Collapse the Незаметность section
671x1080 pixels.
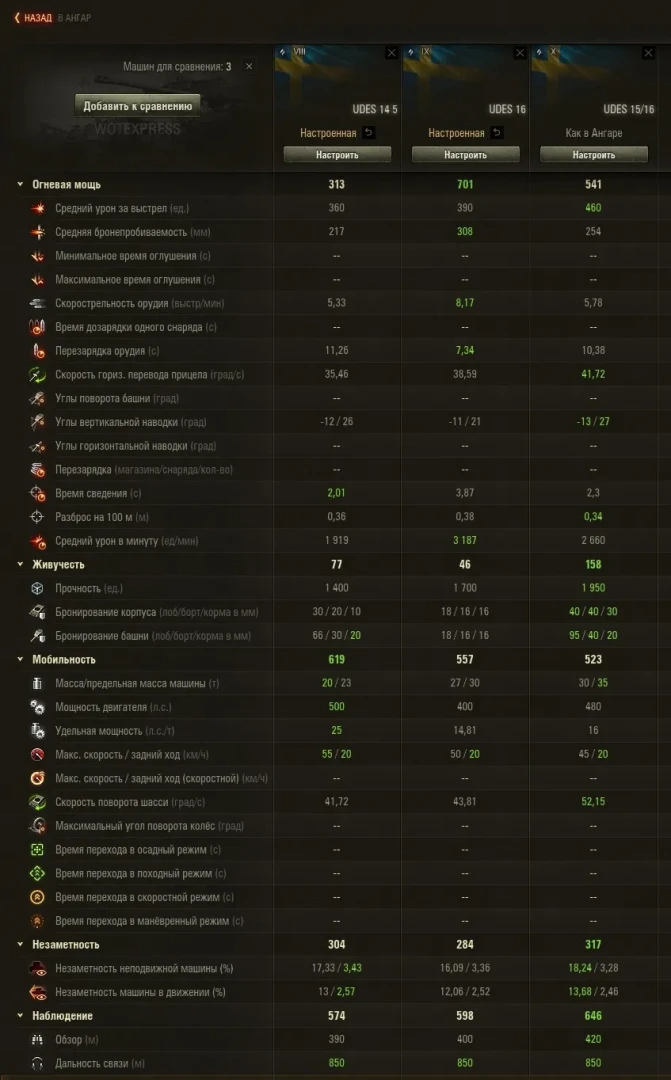20,945
